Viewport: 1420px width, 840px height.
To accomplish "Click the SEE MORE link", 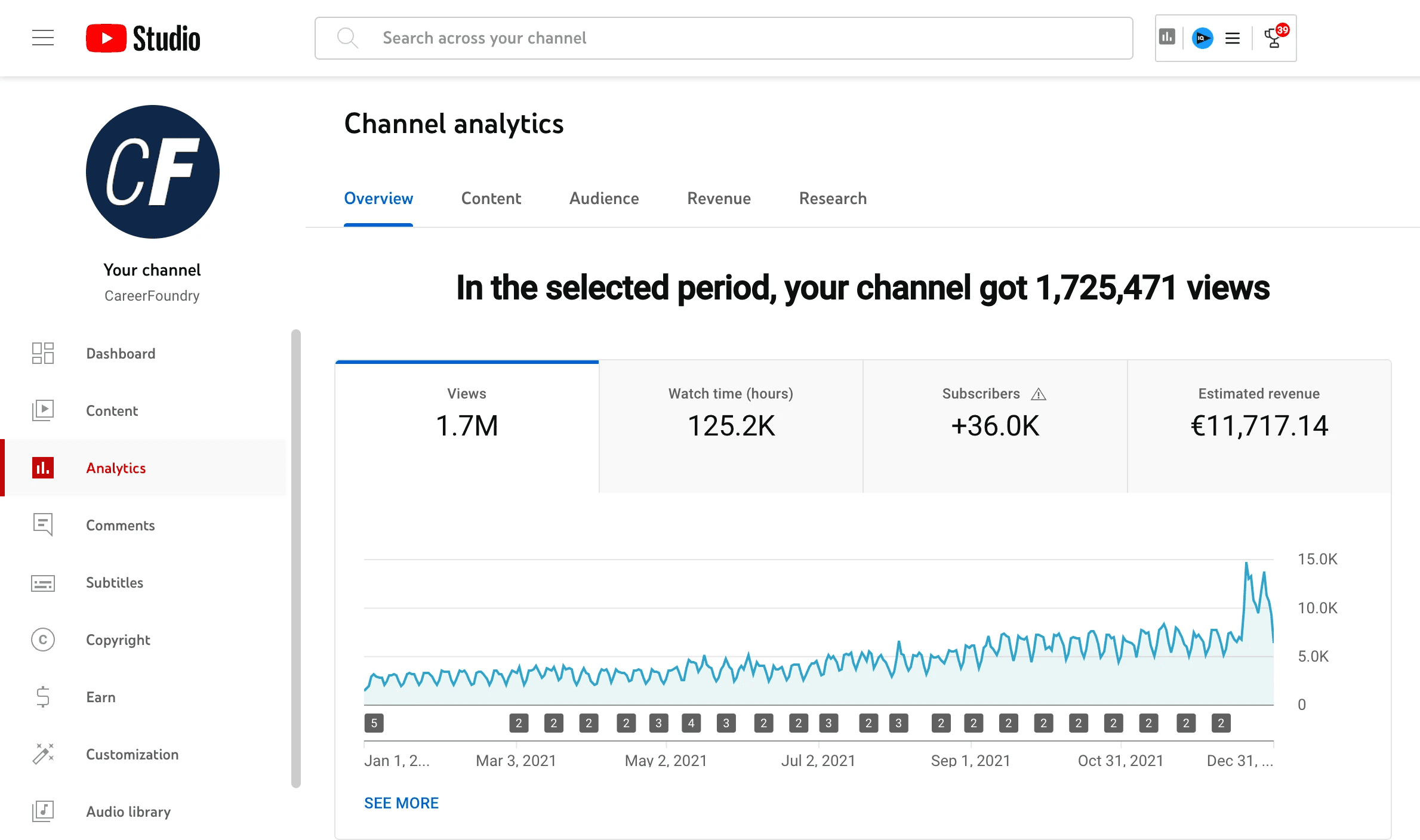I will (x=401, y=803).
